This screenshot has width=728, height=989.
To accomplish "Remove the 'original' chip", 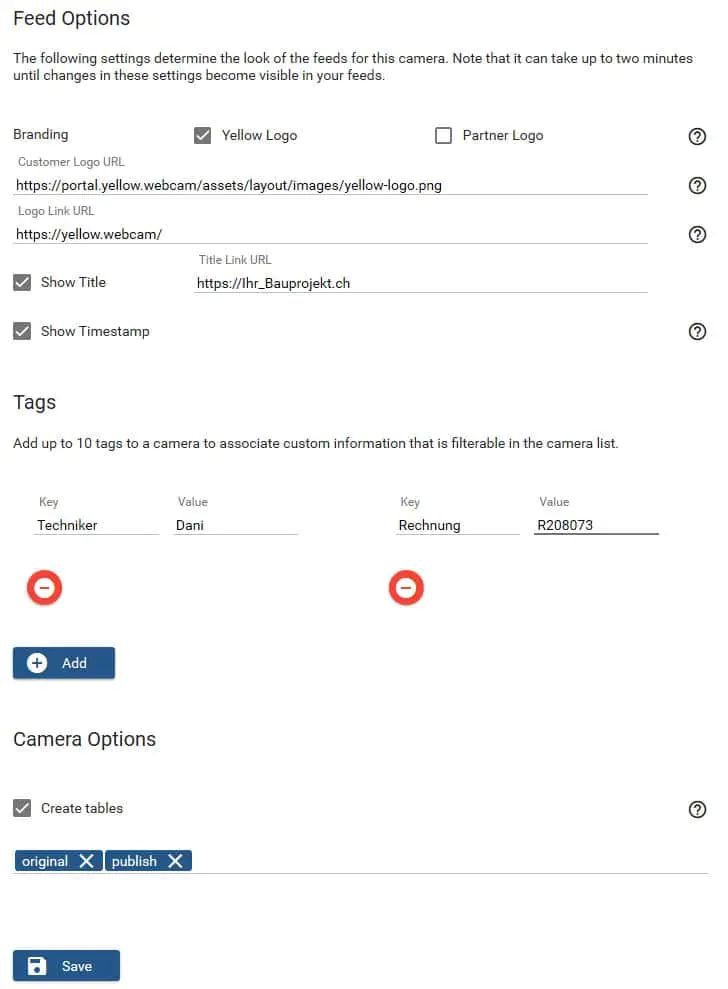I will [87, 861].
